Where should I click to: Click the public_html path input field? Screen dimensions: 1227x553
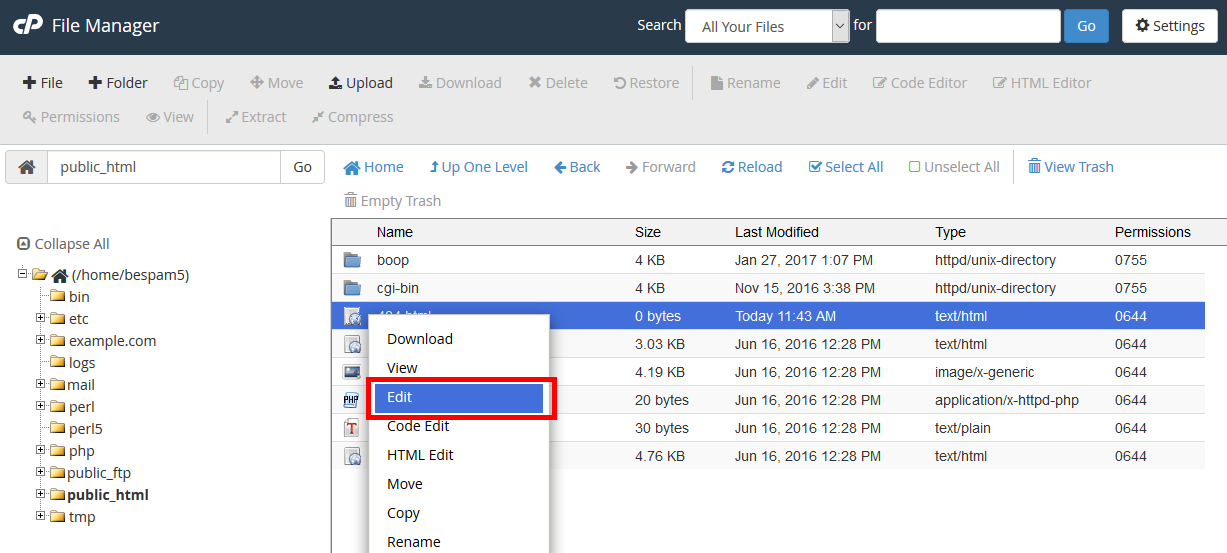164,167
